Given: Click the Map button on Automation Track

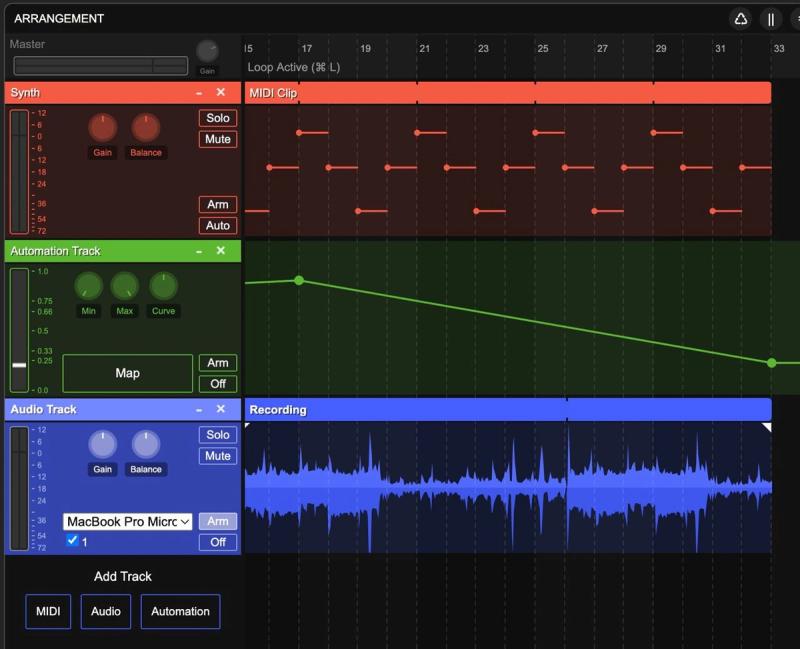Looking at the screenshot, I should pyautogui.click(x=127, y=373).
